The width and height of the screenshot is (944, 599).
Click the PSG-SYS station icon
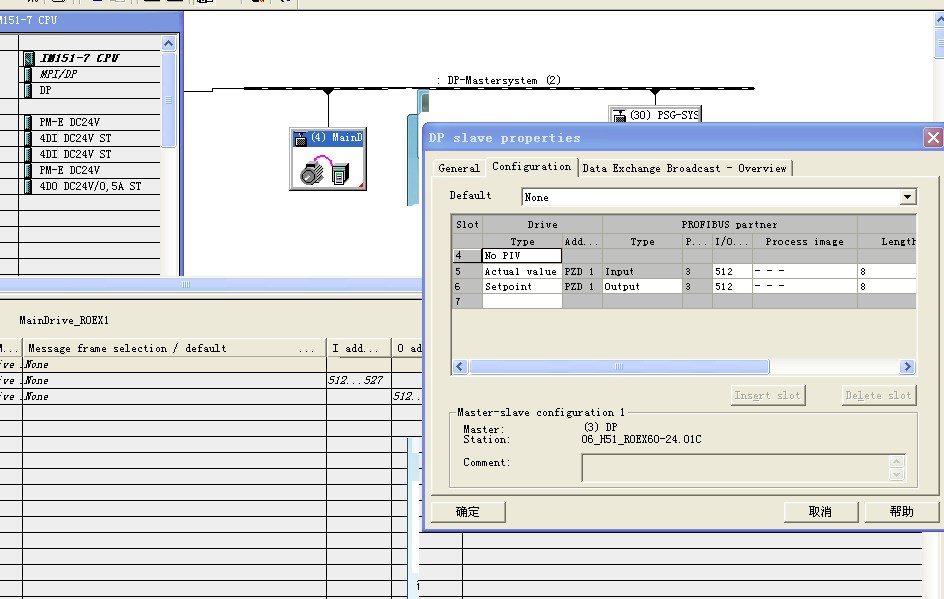pyautogui.click(x=619, y=116)
